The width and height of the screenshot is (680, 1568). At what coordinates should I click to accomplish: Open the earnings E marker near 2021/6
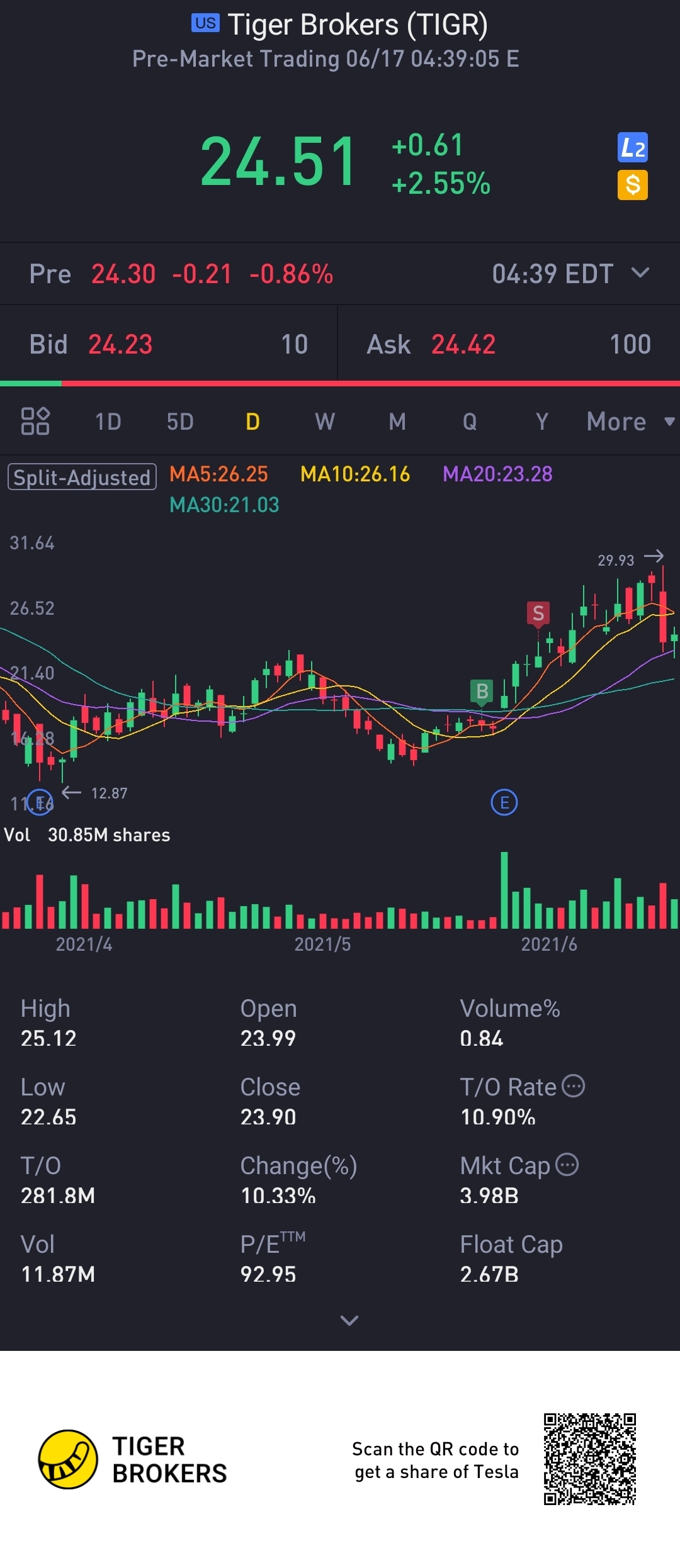click(x=504, y=802)
